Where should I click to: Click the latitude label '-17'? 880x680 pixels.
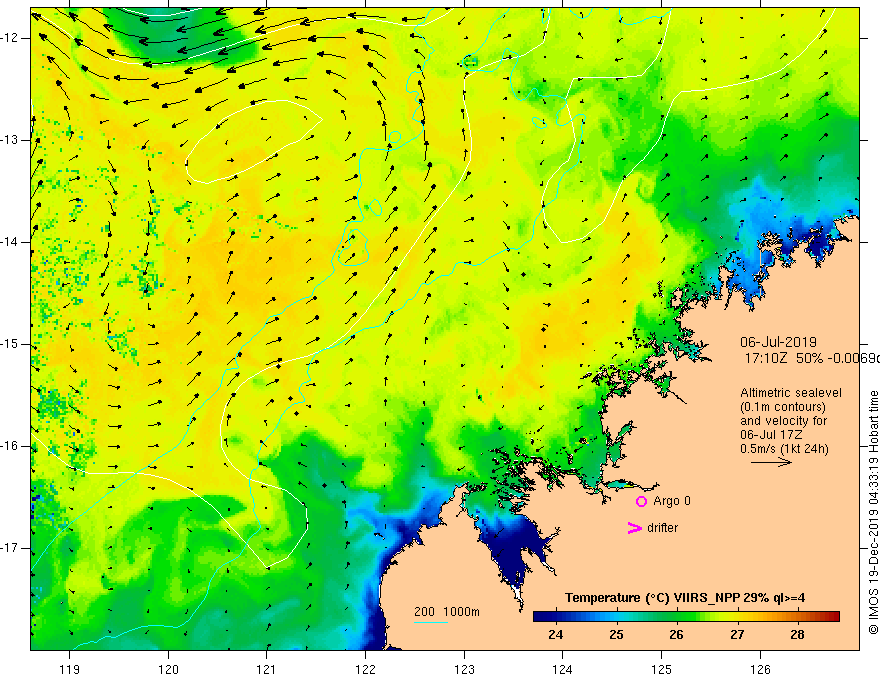tap(11, 548)
